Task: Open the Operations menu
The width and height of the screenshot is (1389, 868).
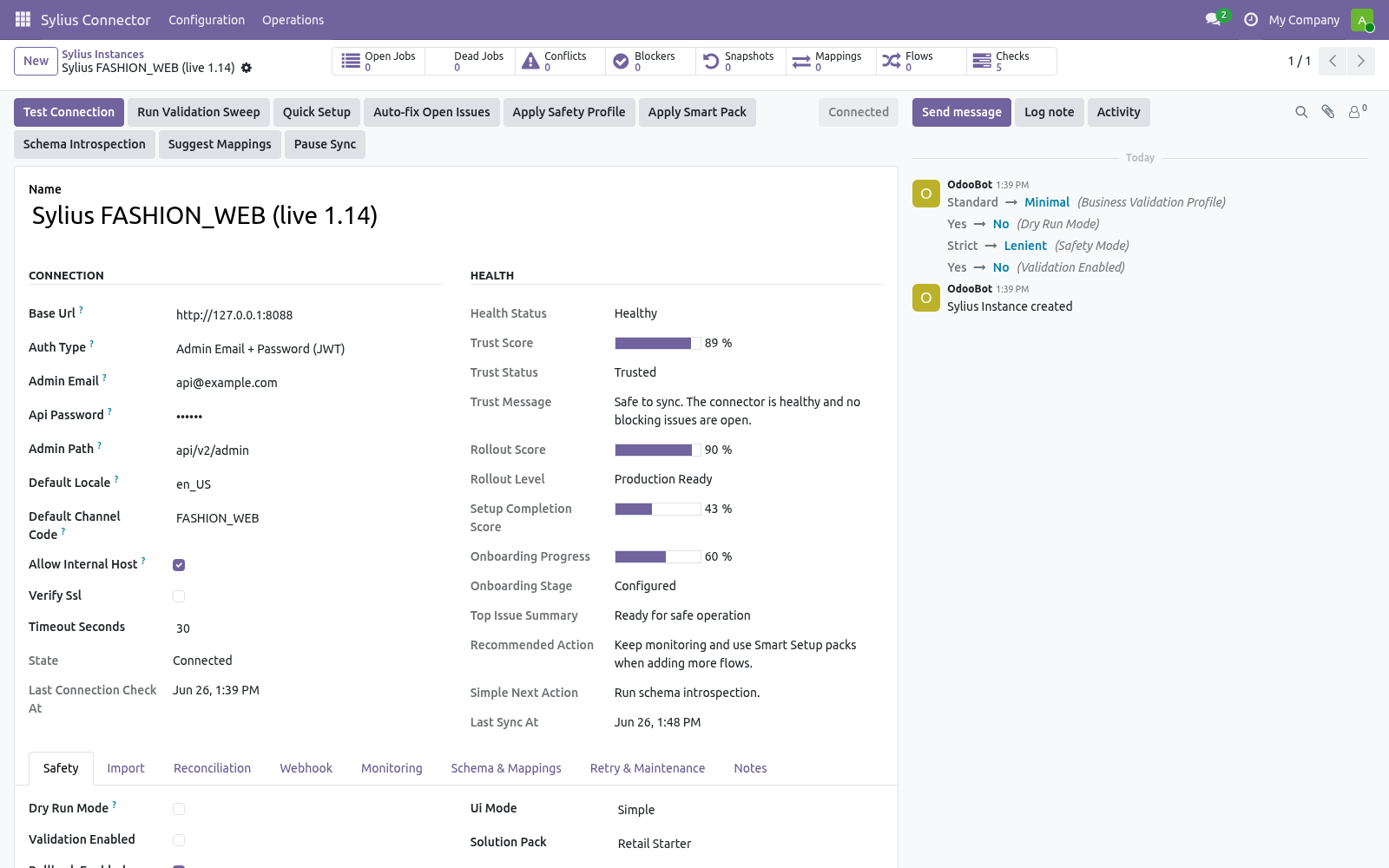Action: click(293, 20)
